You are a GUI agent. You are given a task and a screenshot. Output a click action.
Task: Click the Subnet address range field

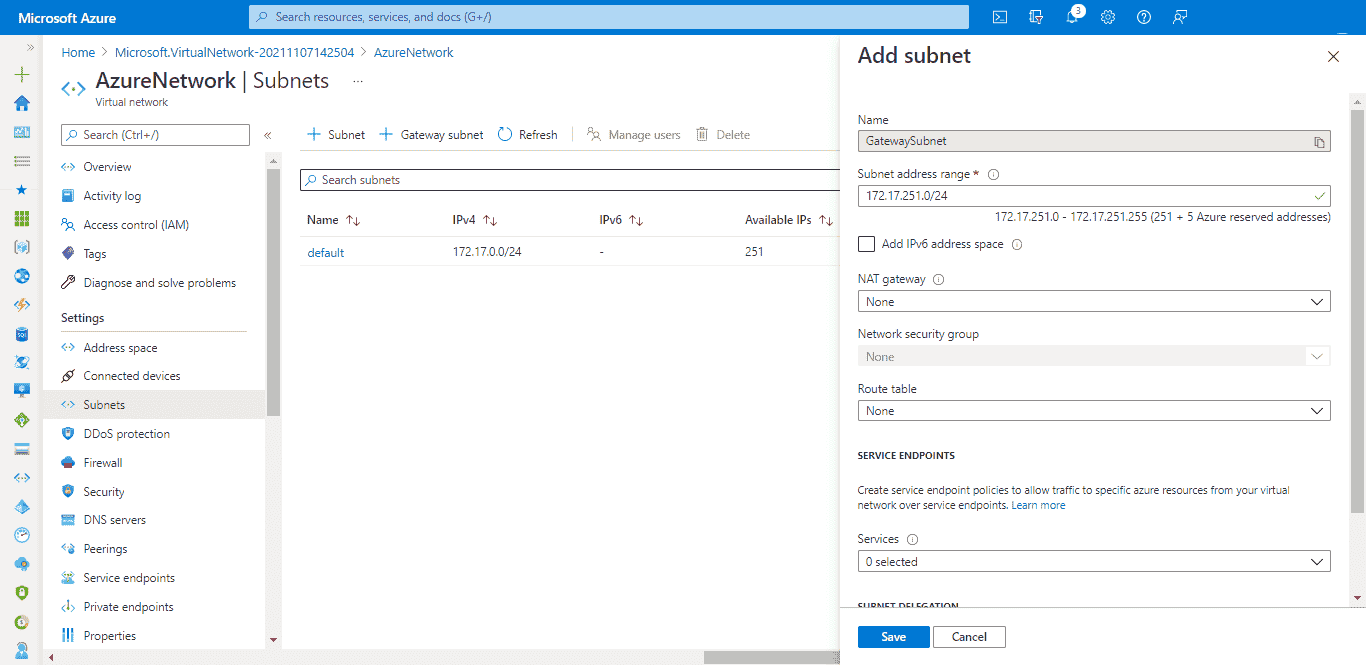tap(1094, 196)
